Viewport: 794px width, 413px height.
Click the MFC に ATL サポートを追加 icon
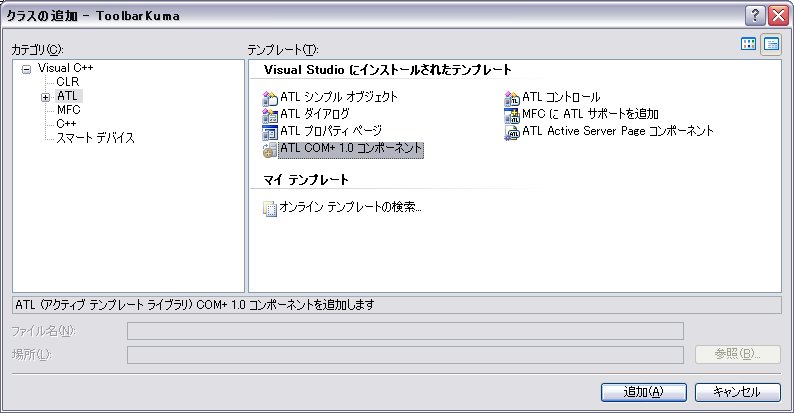click(x=512, y=115)
